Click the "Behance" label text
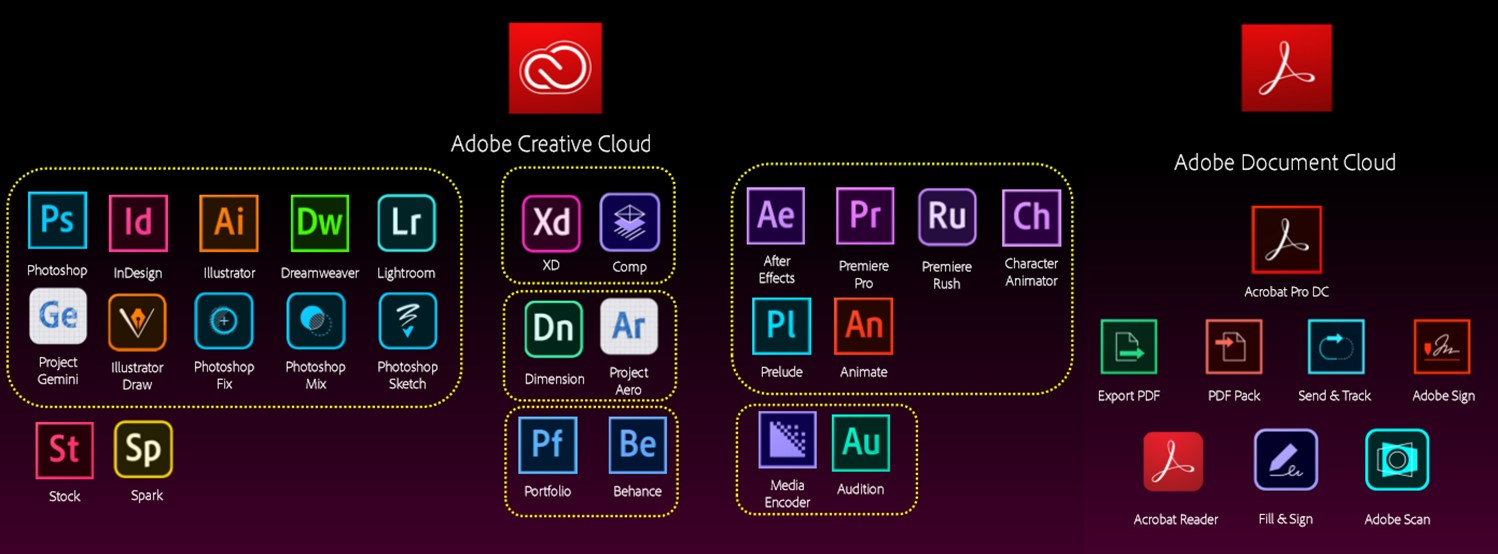The width and height of the screenshot is (1498, 554). pyautogui.click(x=637, y=491)
